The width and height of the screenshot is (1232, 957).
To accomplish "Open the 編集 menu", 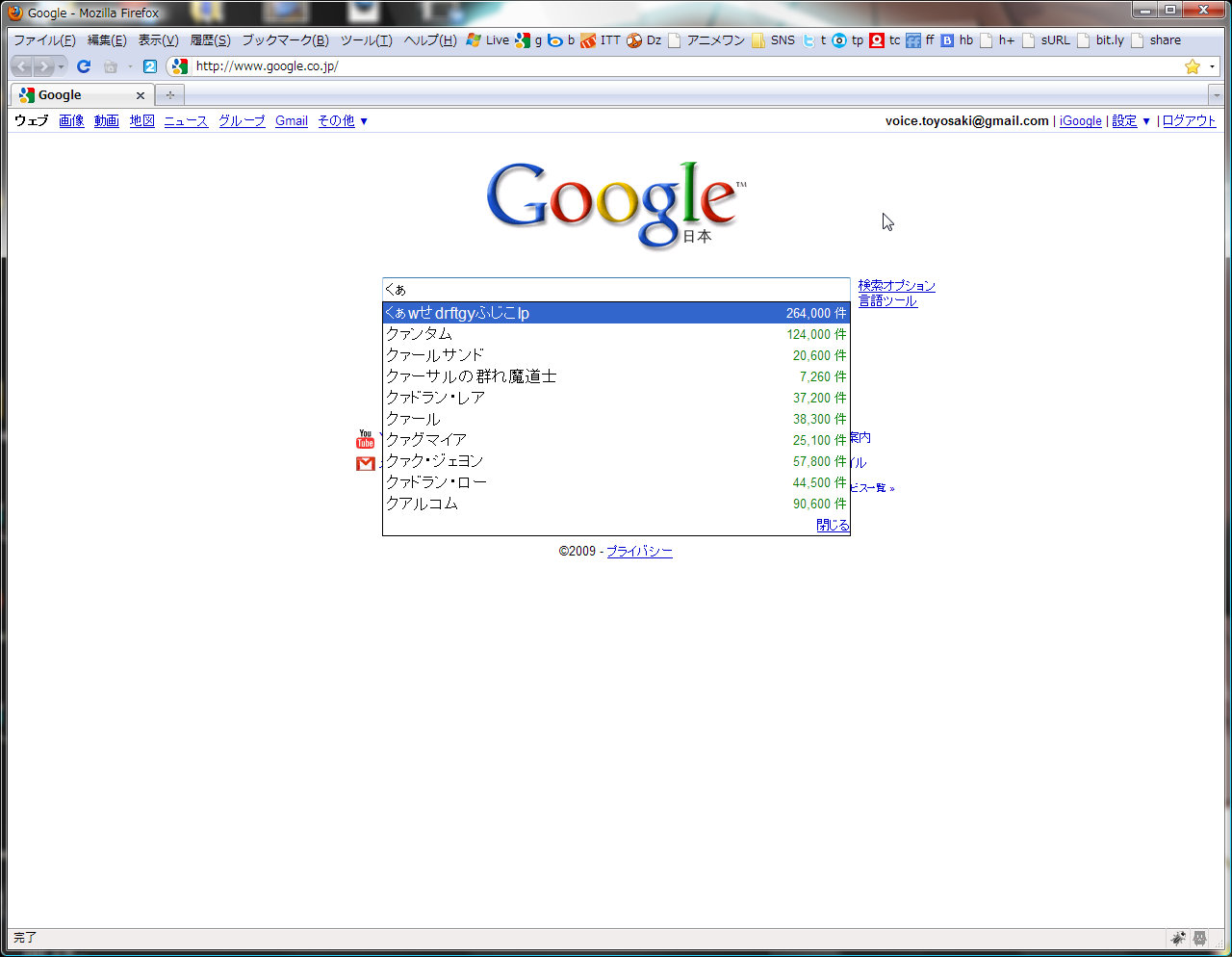I will [x=107, y=40].
